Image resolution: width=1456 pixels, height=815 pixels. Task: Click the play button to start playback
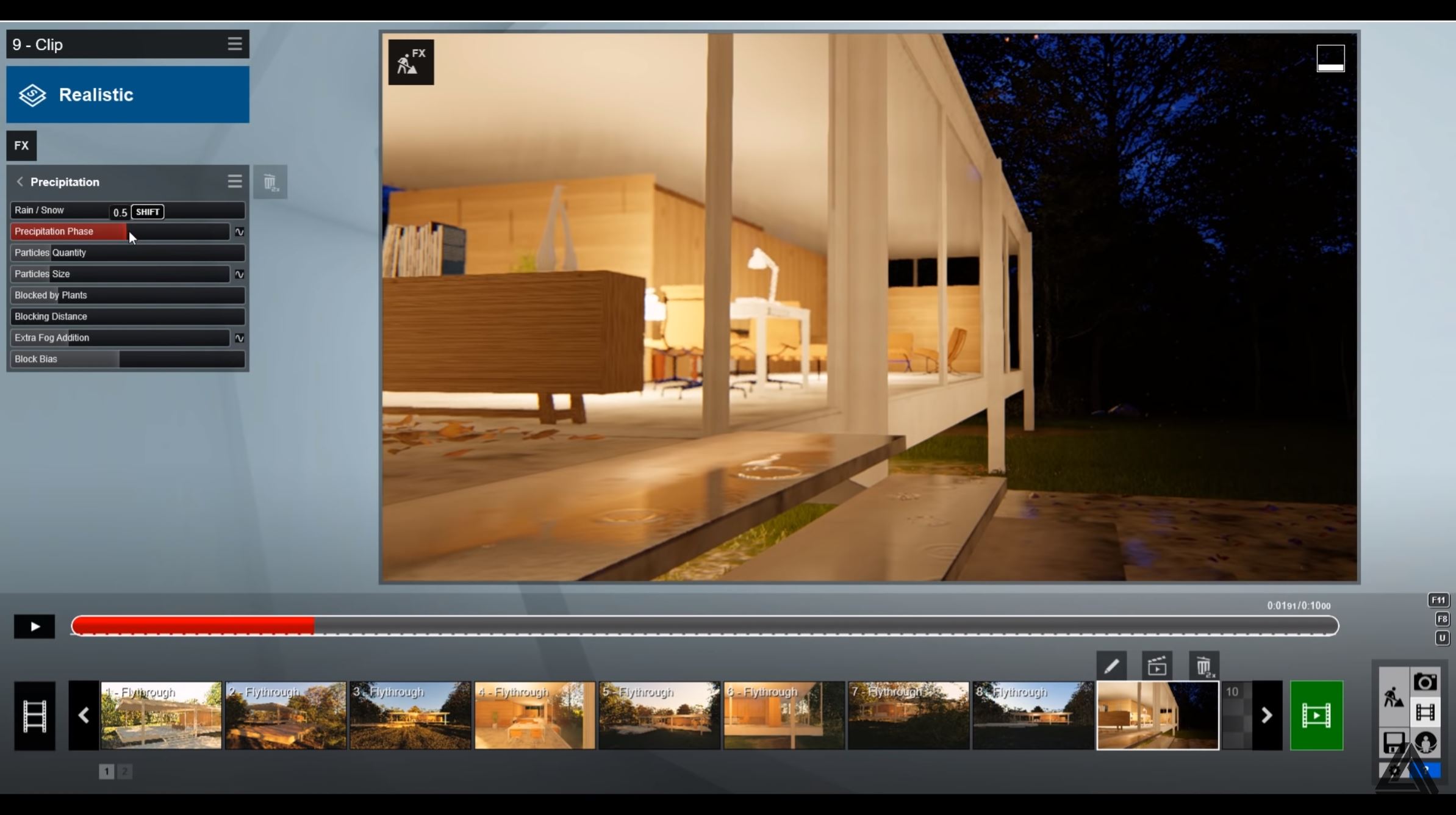tap(34, 626)
